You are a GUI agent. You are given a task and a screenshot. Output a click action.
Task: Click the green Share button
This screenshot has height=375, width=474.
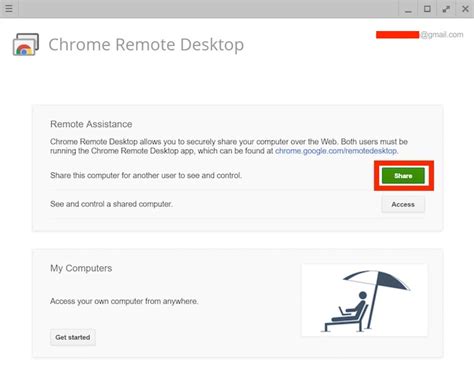403,176
